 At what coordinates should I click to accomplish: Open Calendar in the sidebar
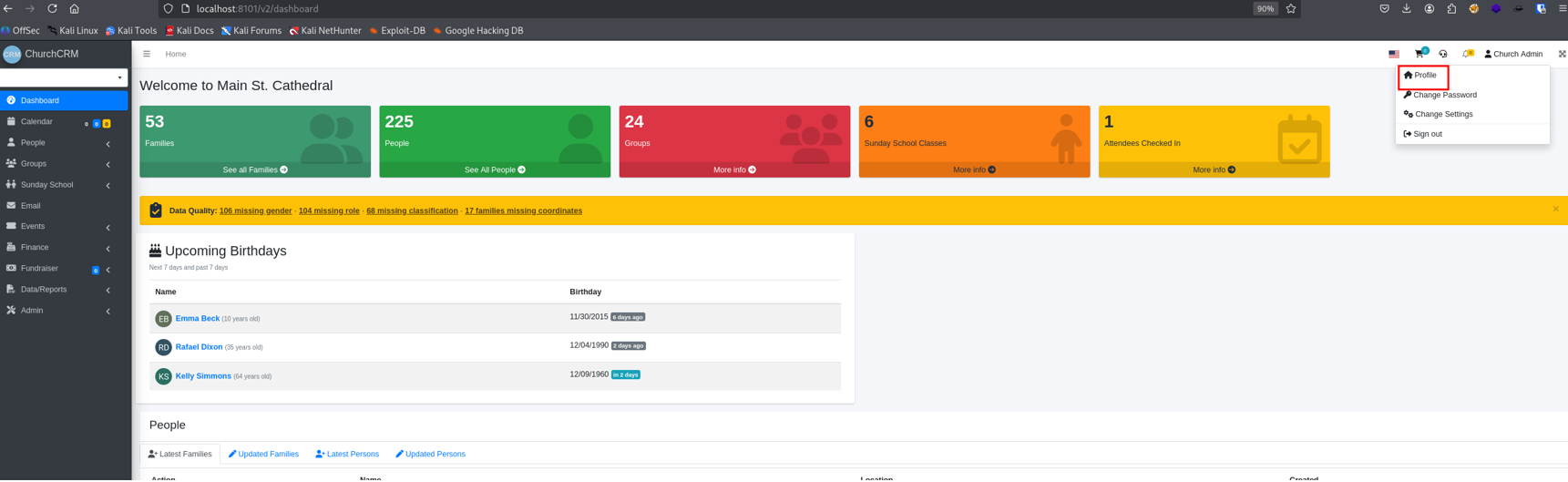tap(64, 122)
